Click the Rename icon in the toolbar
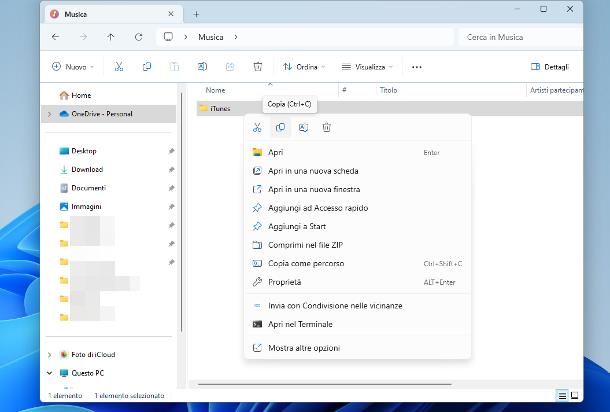This screenshot has height=412, width=610. [x=202, y=67]
